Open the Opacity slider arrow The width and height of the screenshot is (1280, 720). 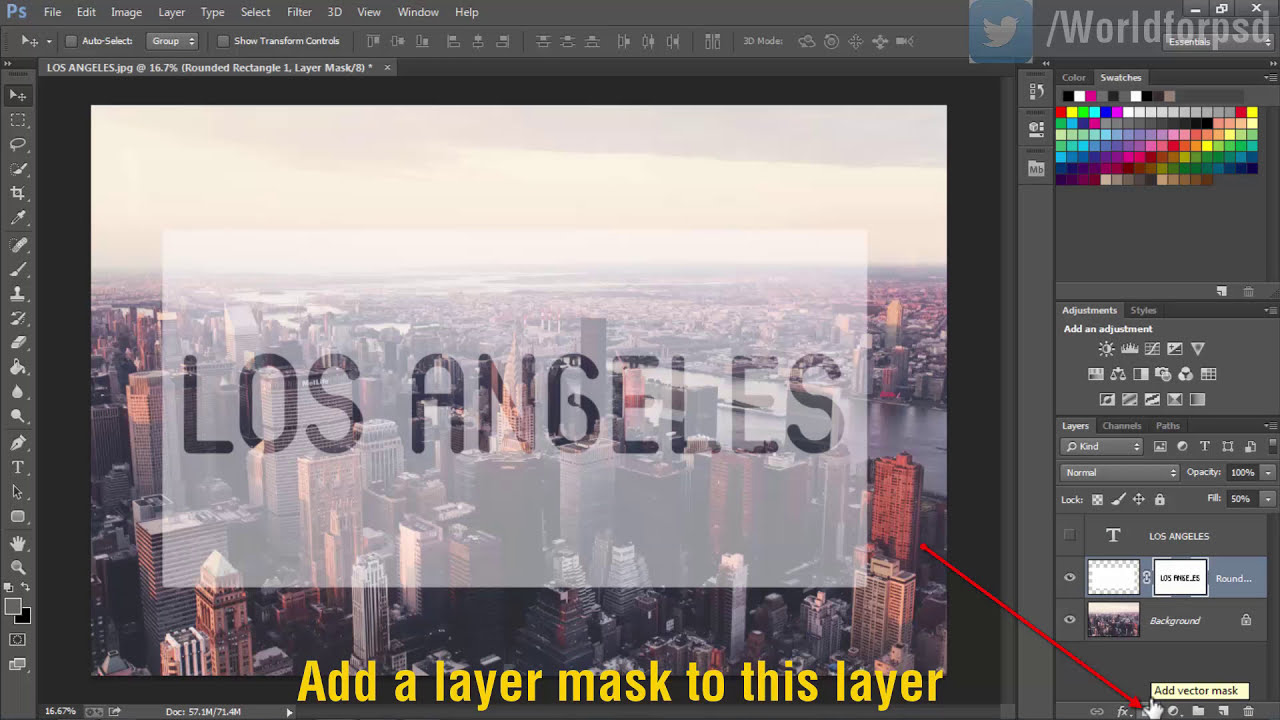[1268, 472]
